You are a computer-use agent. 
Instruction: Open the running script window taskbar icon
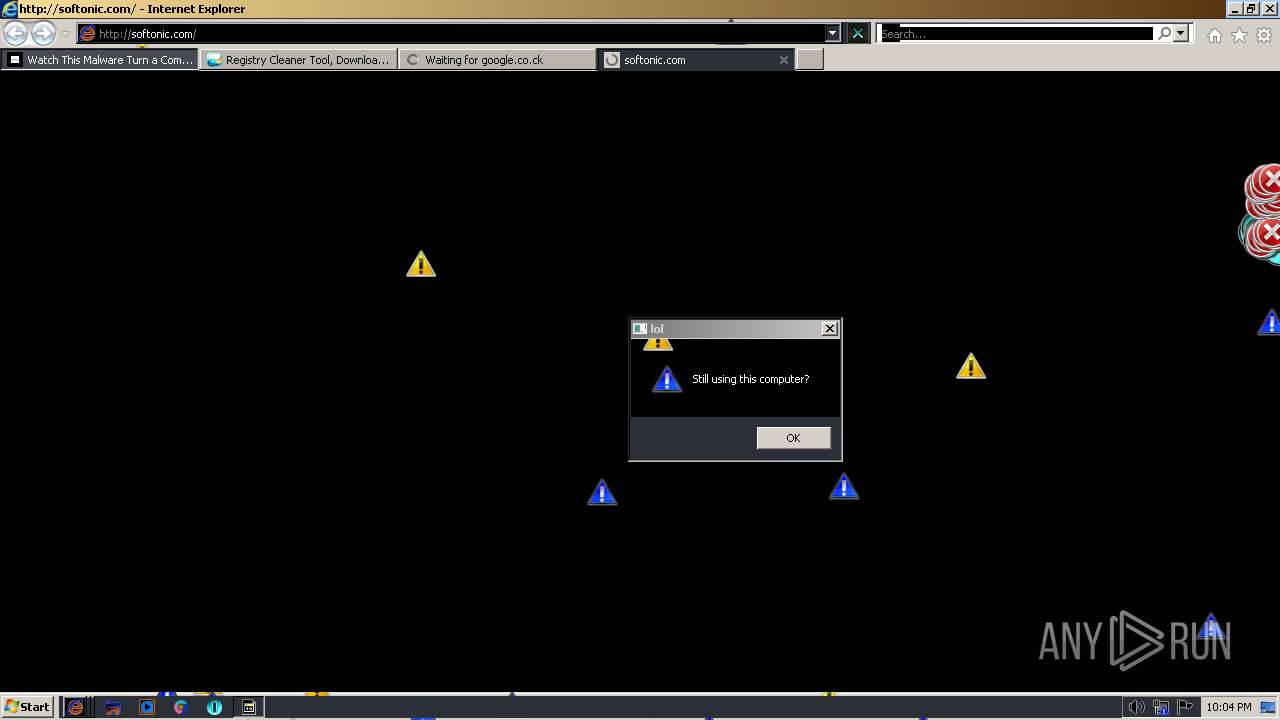[x=249, y=707]
